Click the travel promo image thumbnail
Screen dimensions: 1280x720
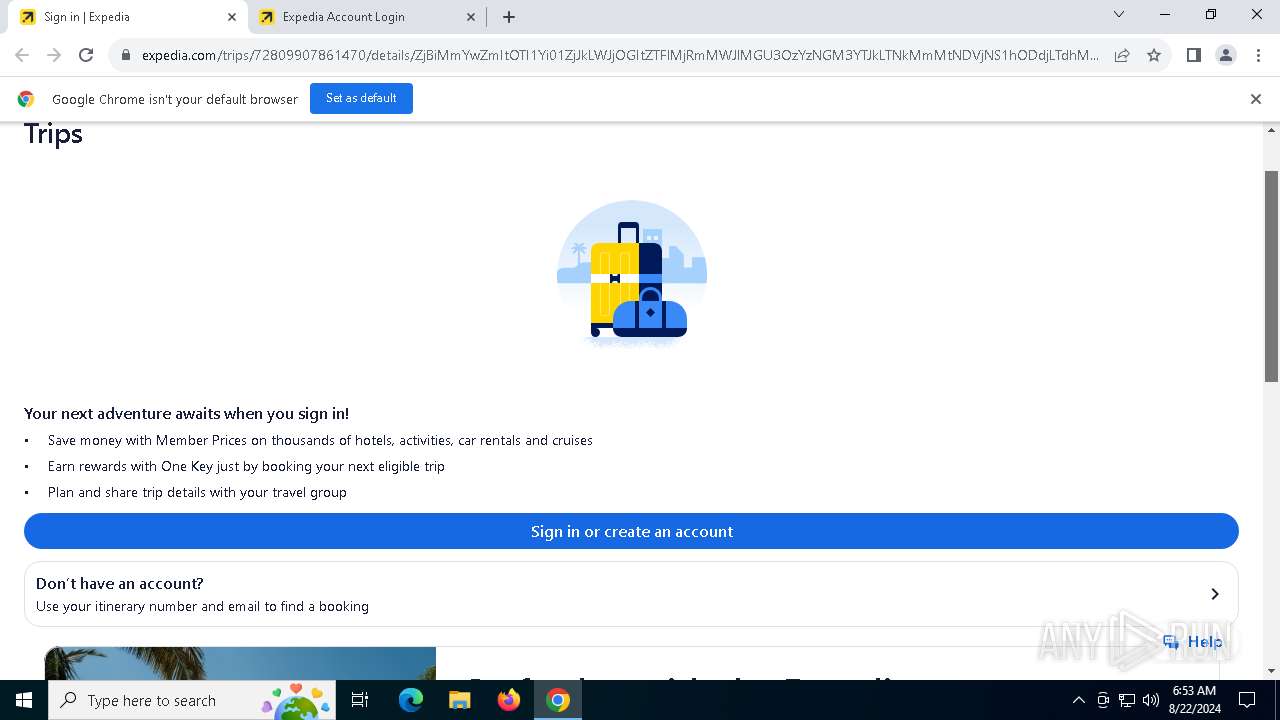pos(240,663)
